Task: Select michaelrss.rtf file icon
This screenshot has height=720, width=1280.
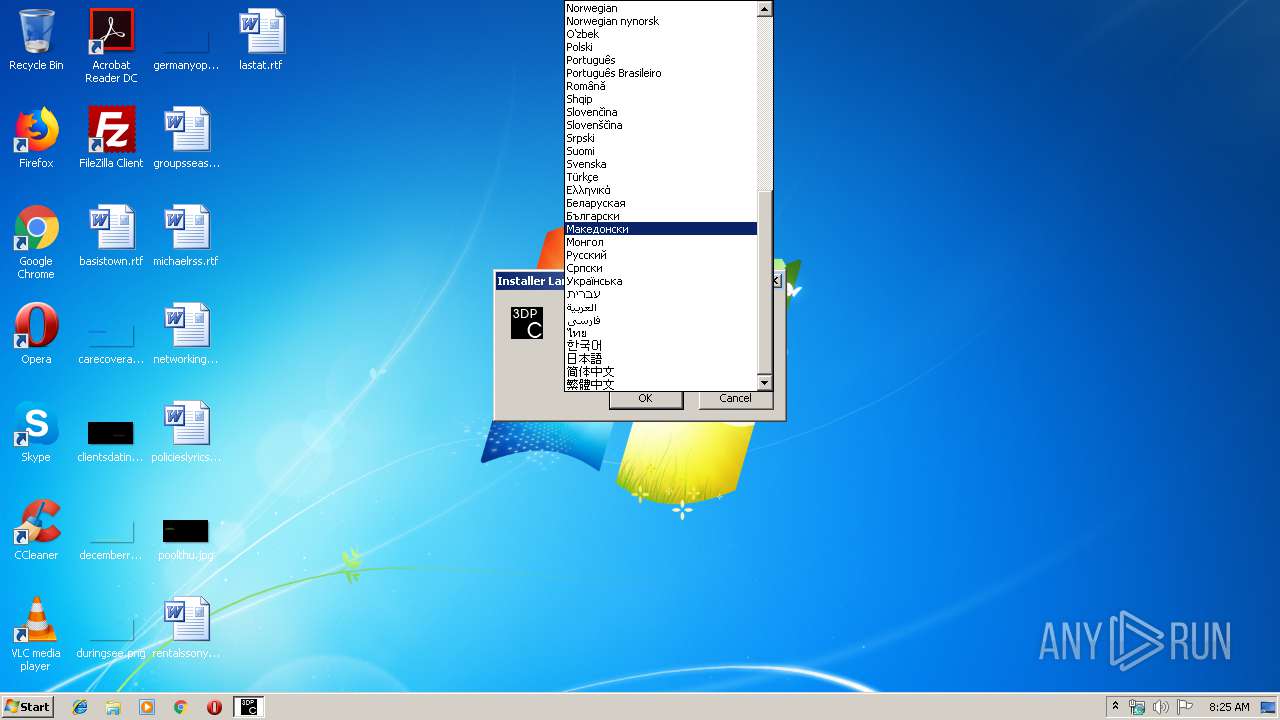Action: pos(186,236)
